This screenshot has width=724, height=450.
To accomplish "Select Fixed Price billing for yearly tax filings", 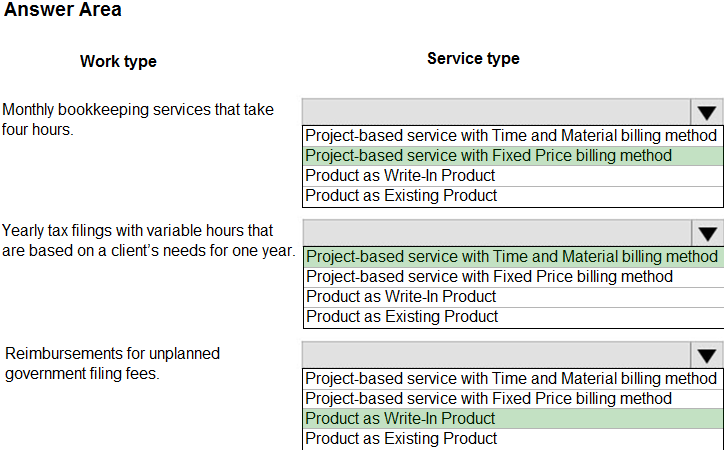I will pyautogui.click(x=489, y=276).
